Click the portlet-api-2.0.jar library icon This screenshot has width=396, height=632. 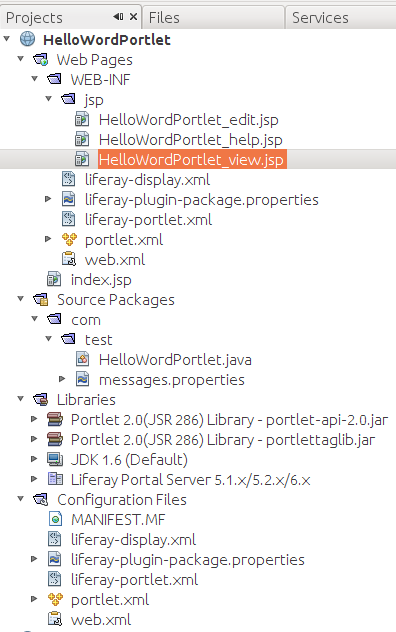click(55, 419)
